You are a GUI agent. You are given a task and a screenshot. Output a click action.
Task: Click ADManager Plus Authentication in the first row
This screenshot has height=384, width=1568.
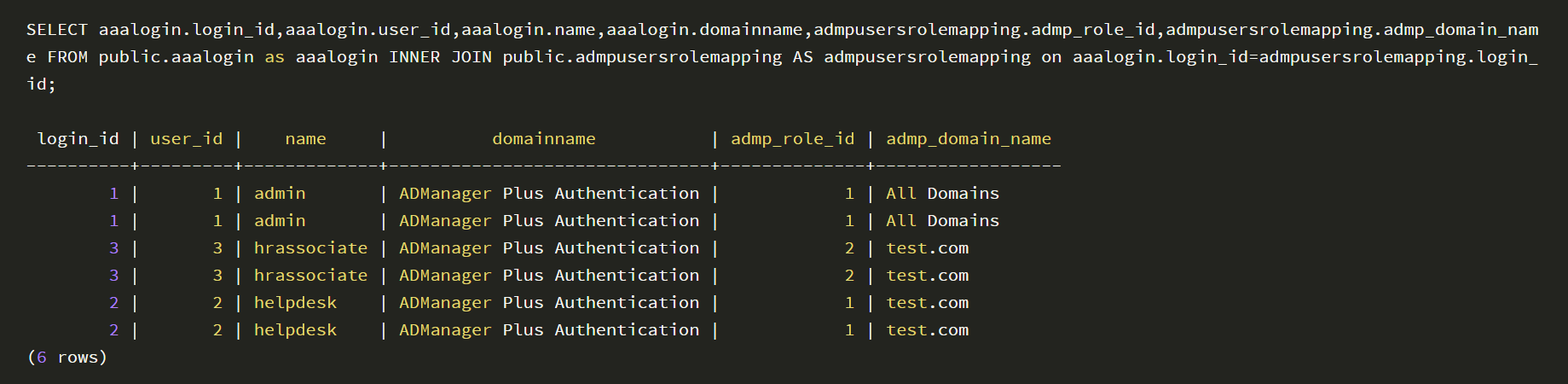click(x=549, y=194)
